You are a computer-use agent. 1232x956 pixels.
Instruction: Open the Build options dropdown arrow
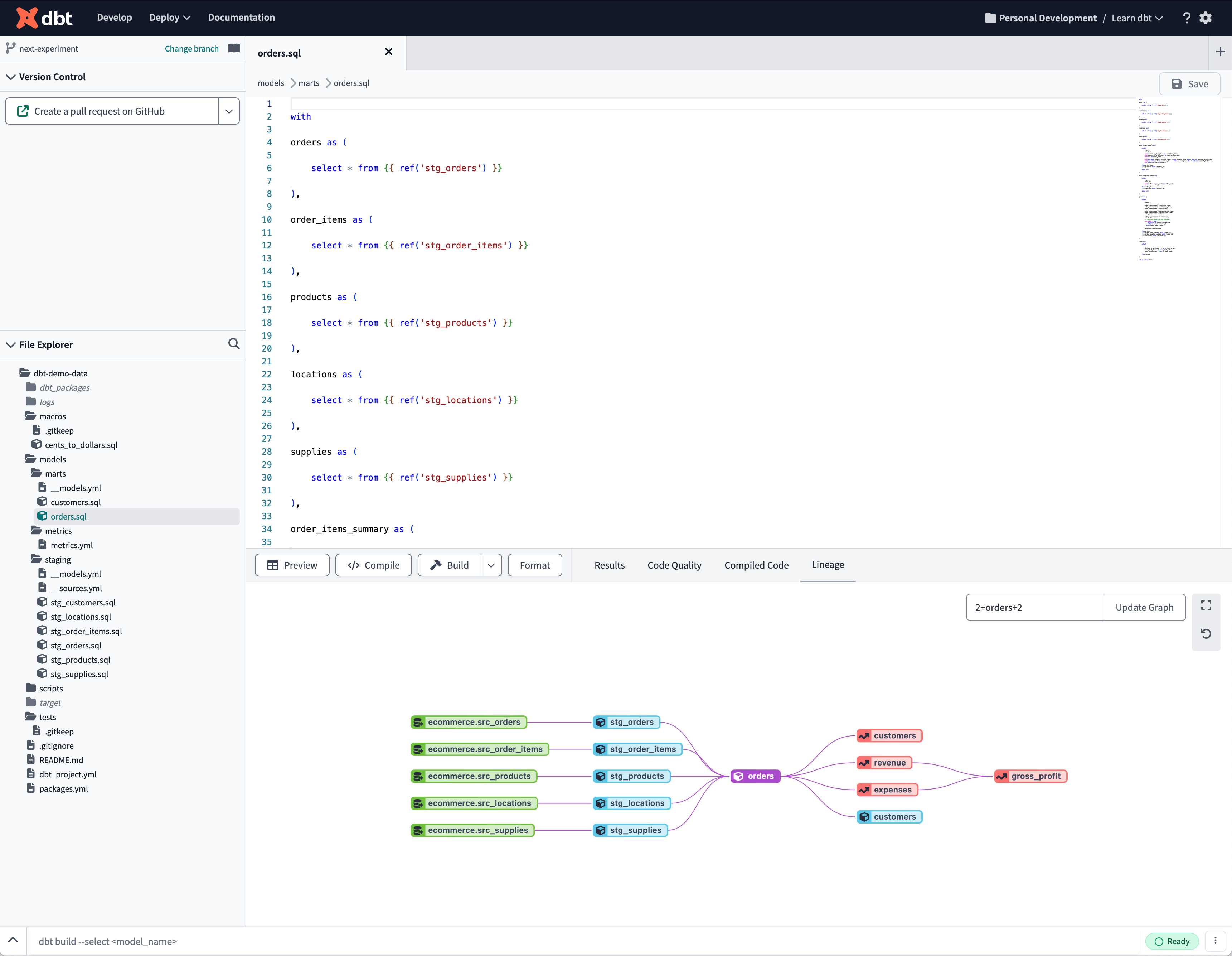(491, 565)
